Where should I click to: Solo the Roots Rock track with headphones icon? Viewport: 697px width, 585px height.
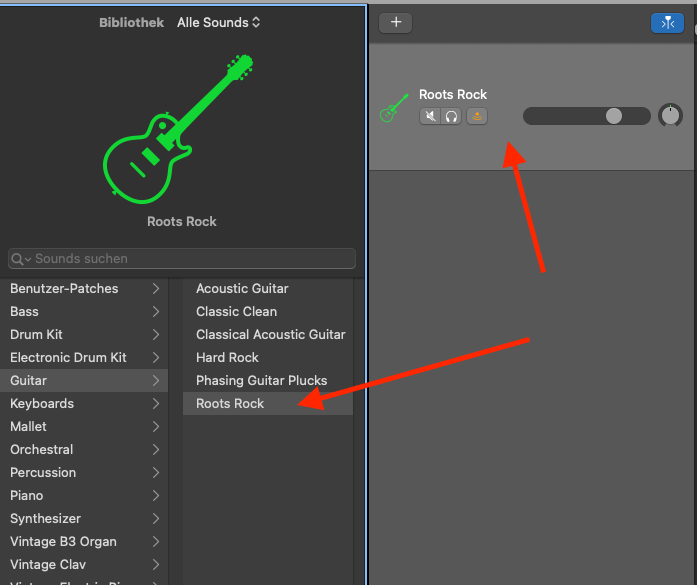click(451, 116)
